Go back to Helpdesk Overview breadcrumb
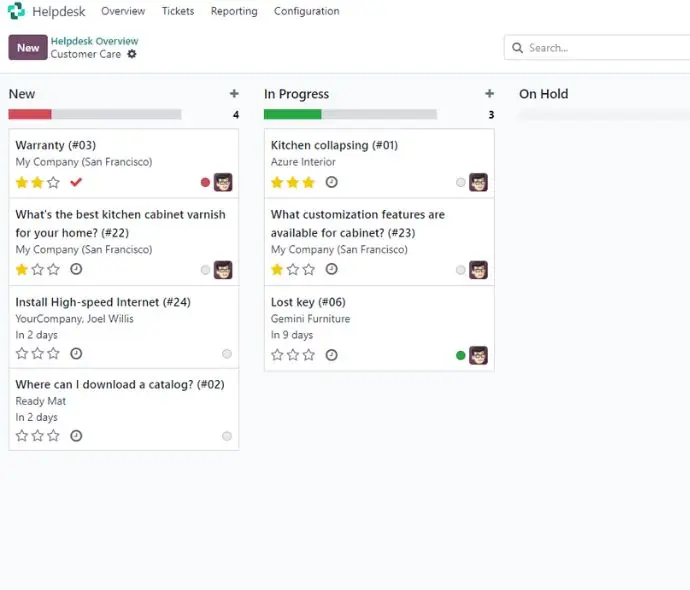The width and height of the screenshot is (690, 590). point(95,41)
